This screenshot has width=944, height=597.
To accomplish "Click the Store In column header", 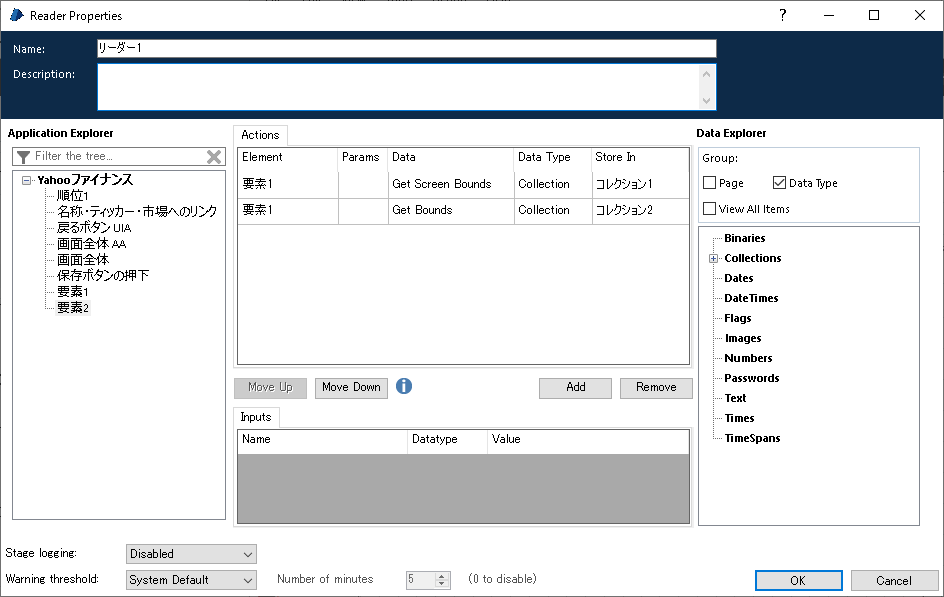I will (x=641, y=158).
